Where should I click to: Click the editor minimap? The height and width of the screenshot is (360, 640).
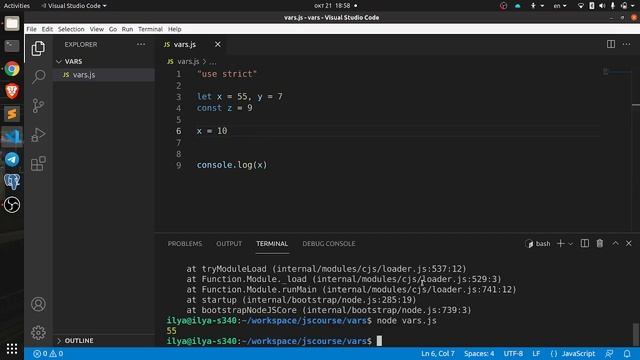[x=617, y=73]
